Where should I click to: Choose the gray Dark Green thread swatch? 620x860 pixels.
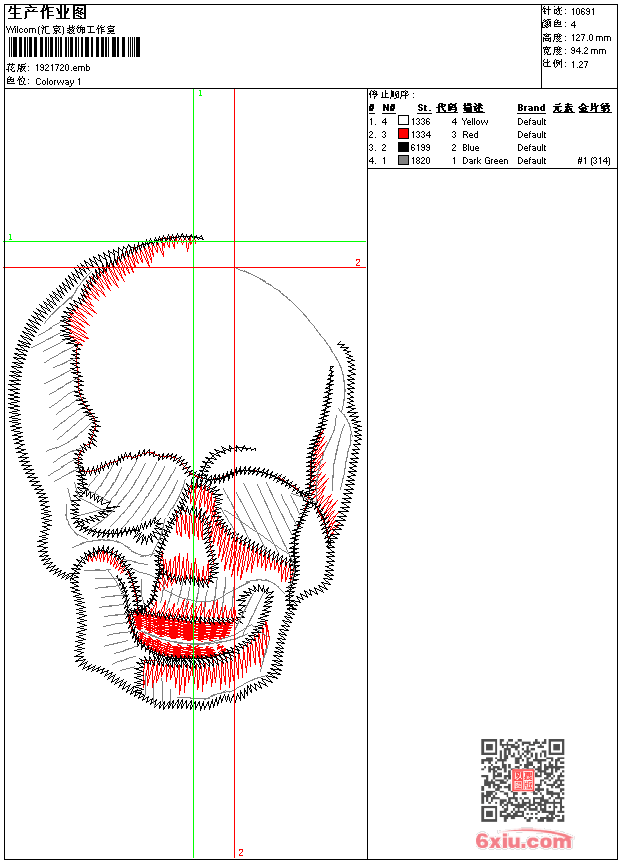[x=403, y=160]
